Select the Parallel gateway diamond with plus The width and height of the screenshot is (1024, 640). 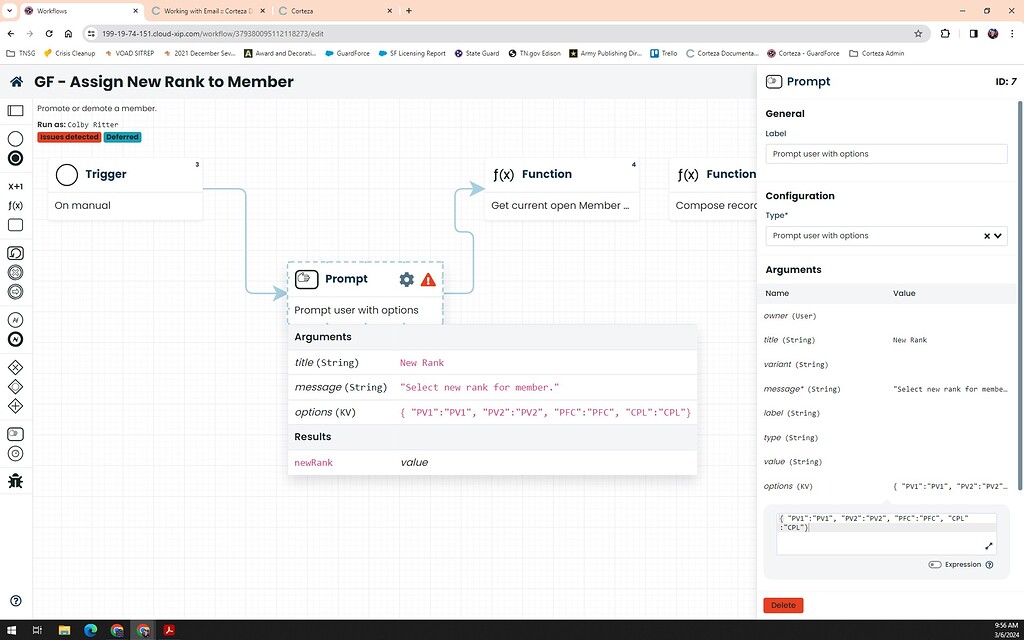point(15,406)
